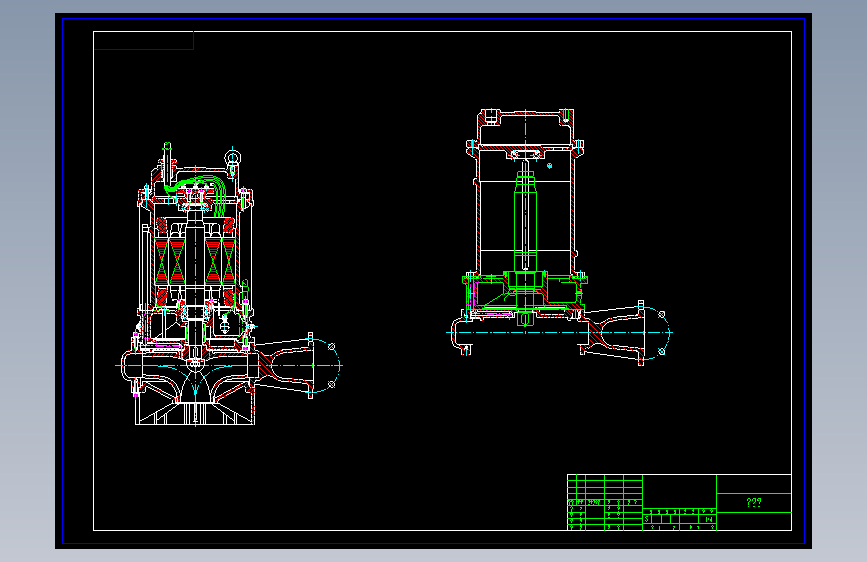Click the blue rectangle in the frame's top-left corner

point(144,40)
